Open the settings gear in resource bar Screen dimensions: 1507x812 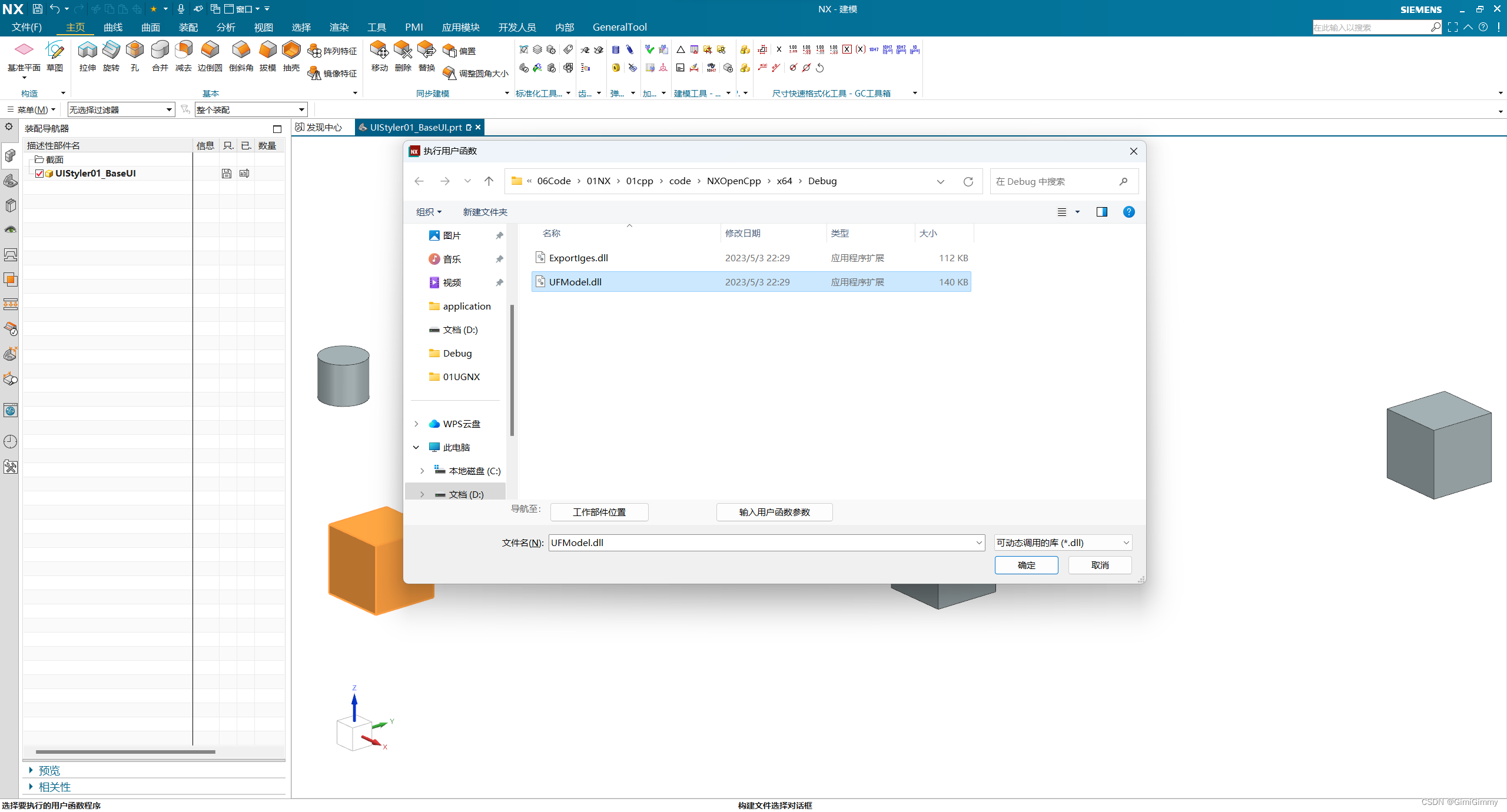point(9,127)
